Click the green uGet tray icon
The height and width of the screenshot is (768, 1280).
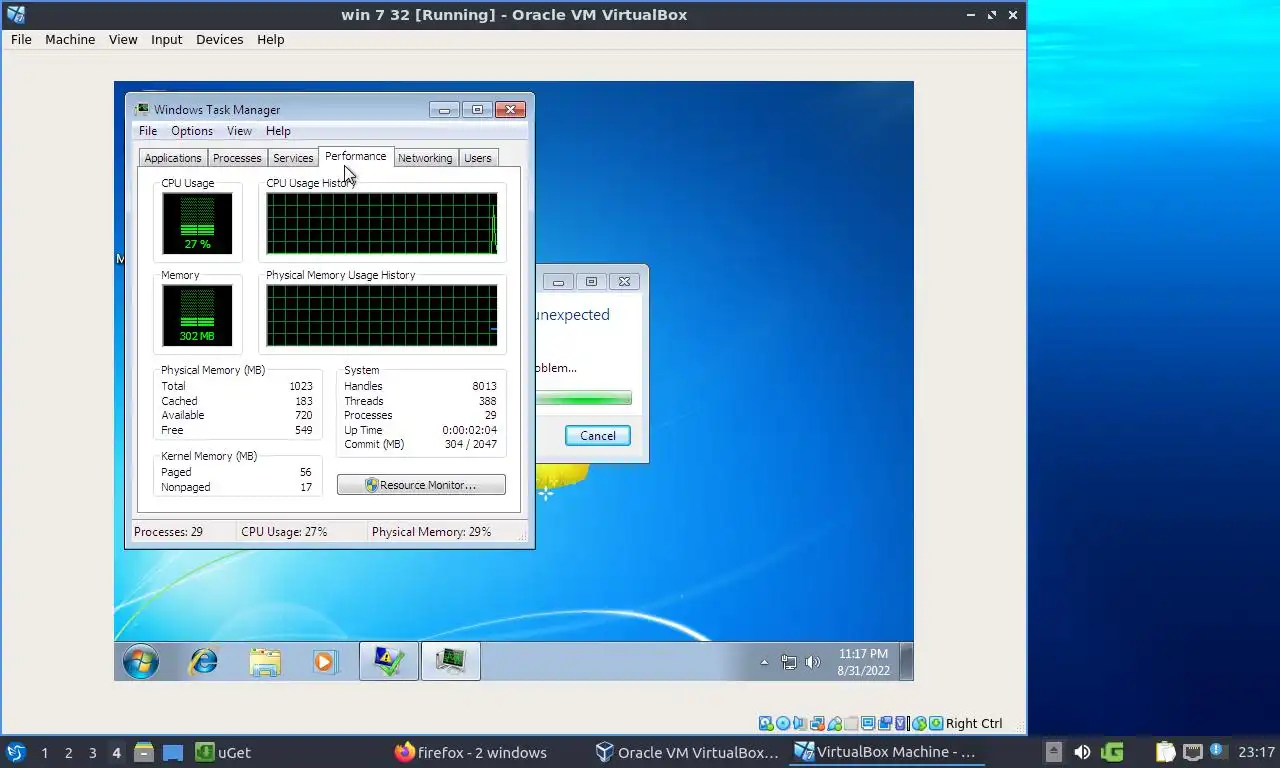[x=1112, y=752]
